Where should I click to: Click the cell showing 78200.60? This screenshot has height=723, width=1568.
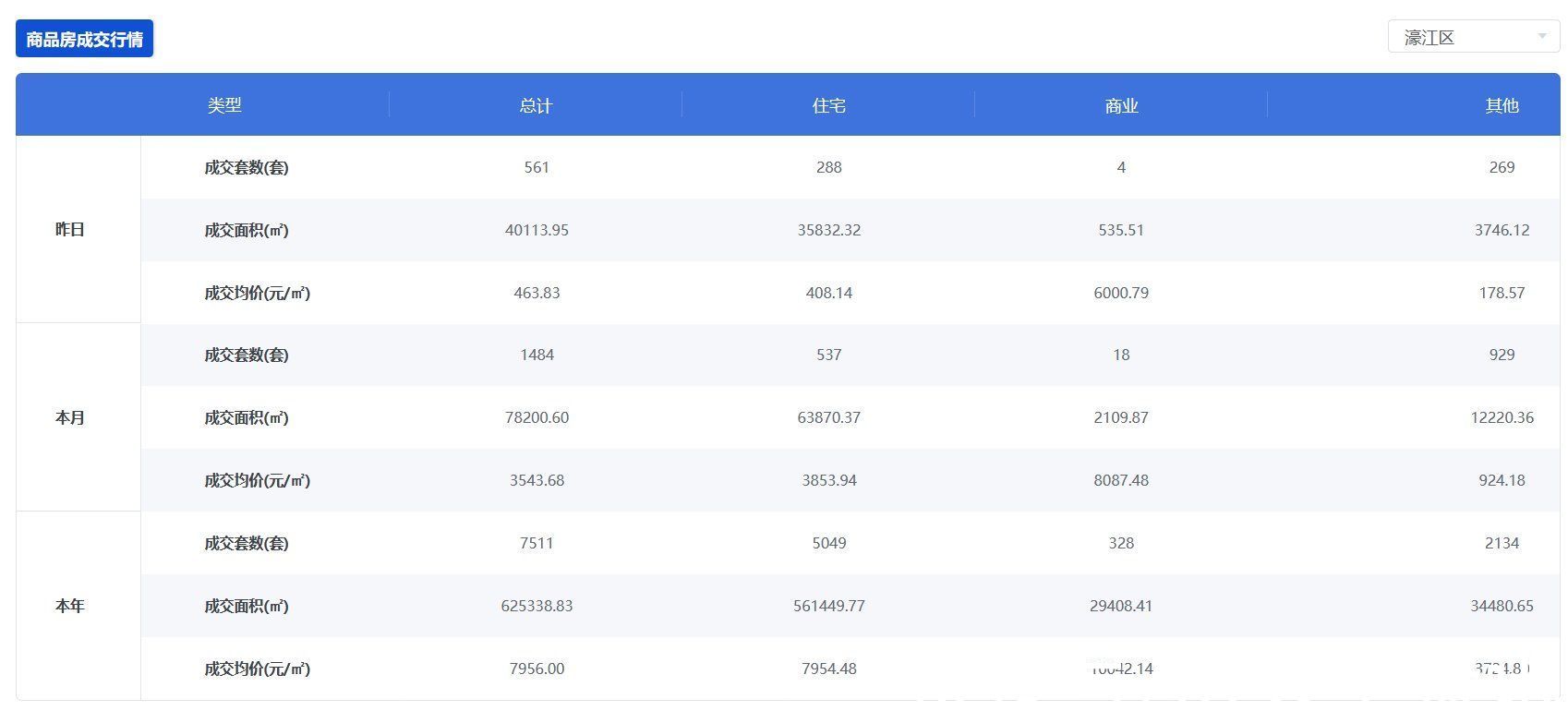(x=537, y=417)
